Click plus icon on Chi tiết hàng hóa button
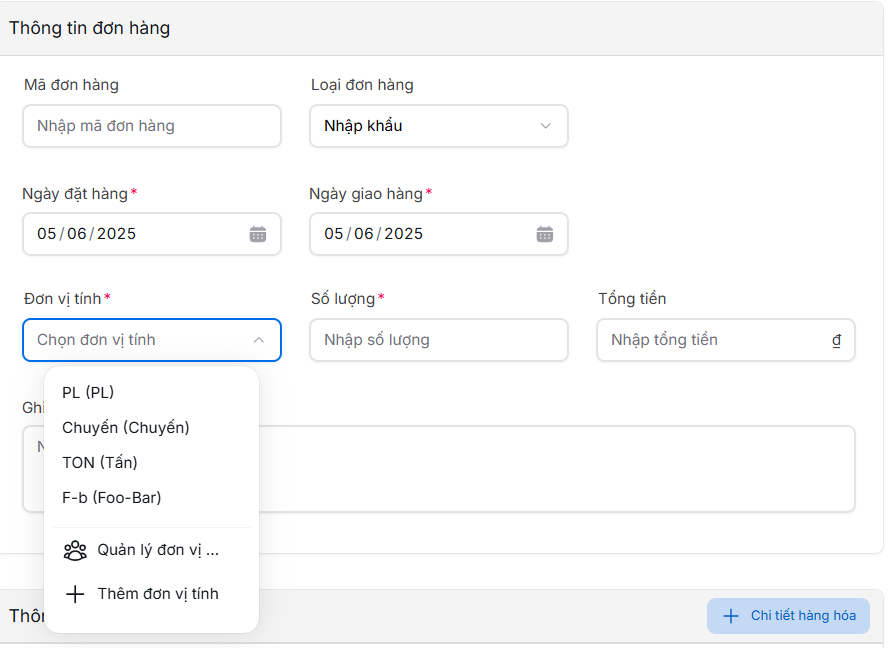Viewport: 892px width, 648px height. (x=731, y=616)
